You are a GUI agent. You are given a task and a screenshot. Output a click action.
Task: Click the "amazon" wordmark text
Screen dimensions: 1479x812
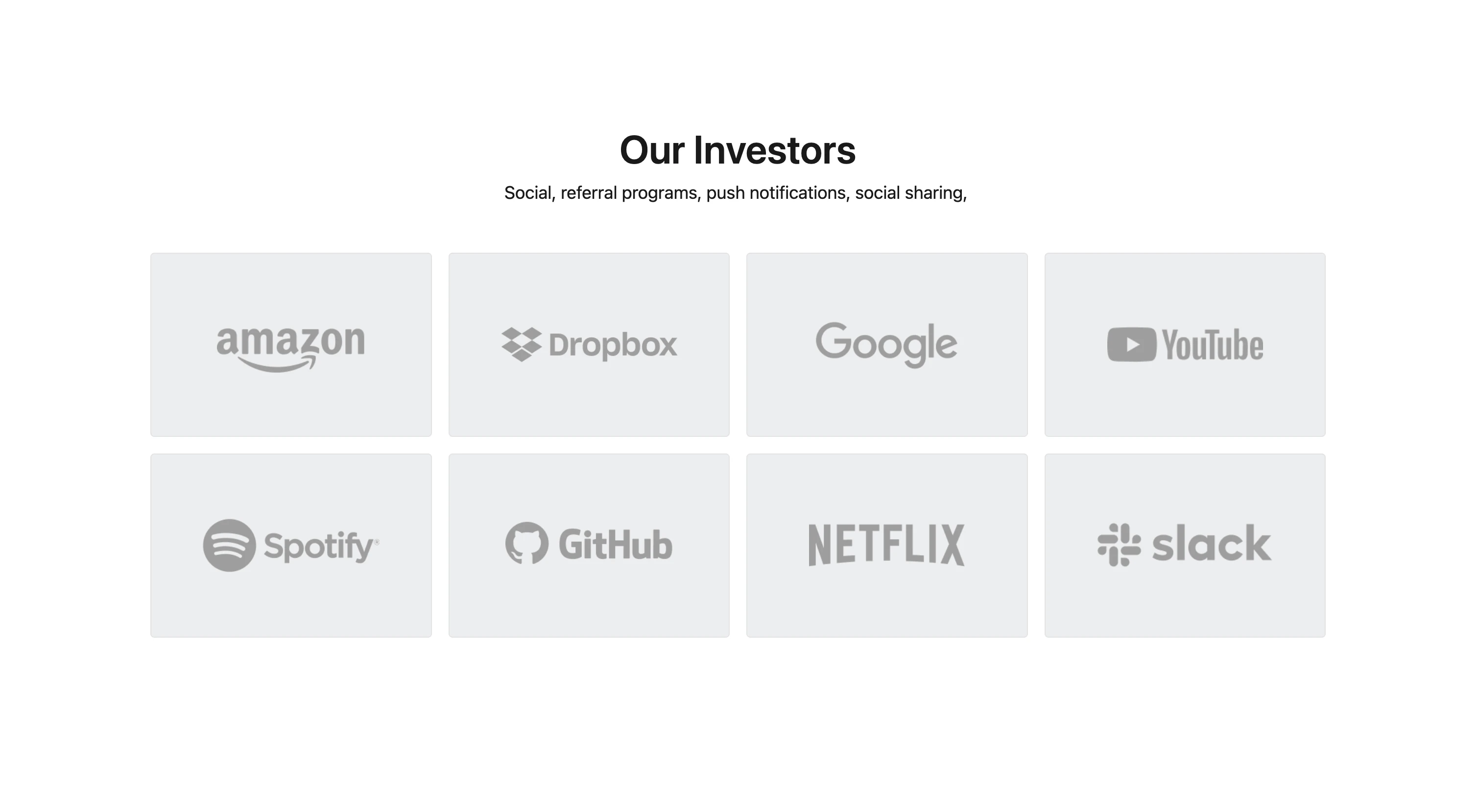tap(290, 341)
